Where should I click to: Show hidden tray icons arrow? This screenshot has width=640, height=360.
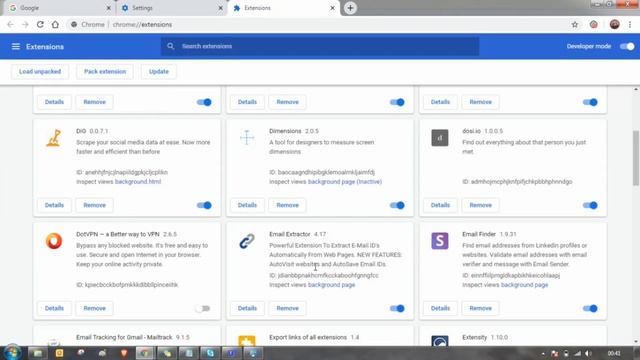(543, 353)
